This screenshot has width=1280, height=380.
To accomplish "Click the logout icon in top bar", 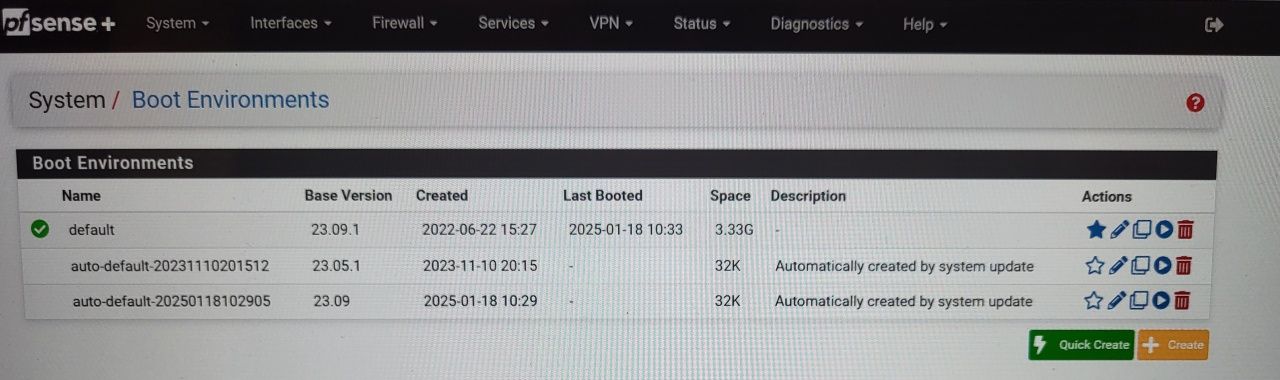I will click(x=1214, y=25).
